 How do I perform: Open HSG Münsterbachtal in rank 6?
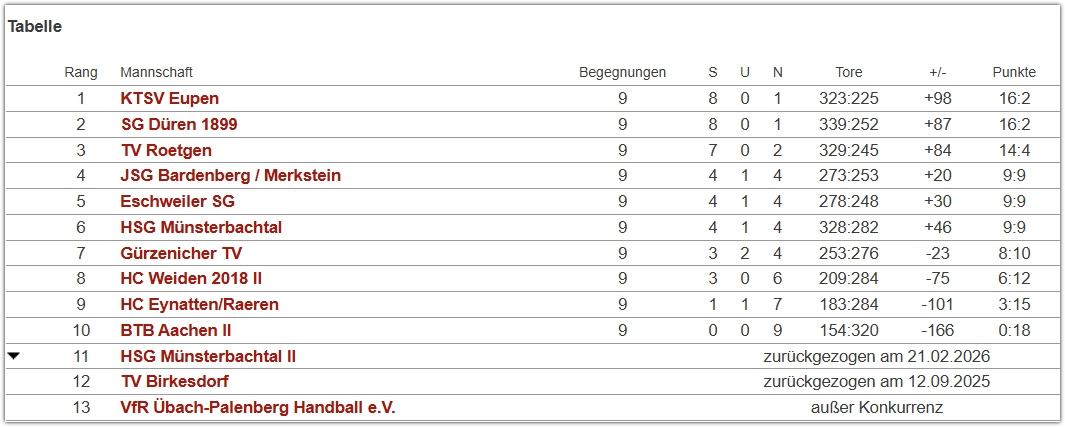201,227
